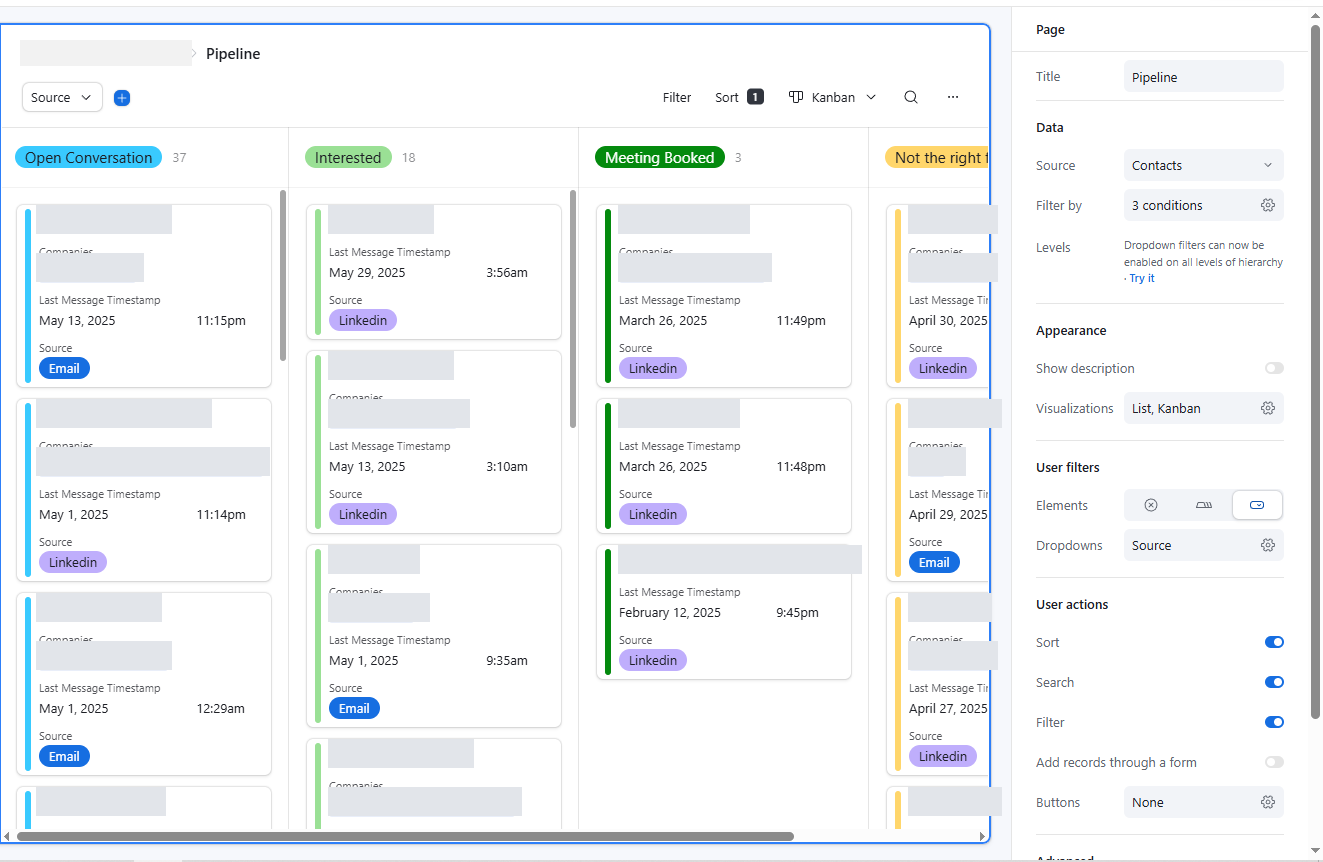Select the tabs element style icon
This screenshot has height=862, width=1323.
1204,505
